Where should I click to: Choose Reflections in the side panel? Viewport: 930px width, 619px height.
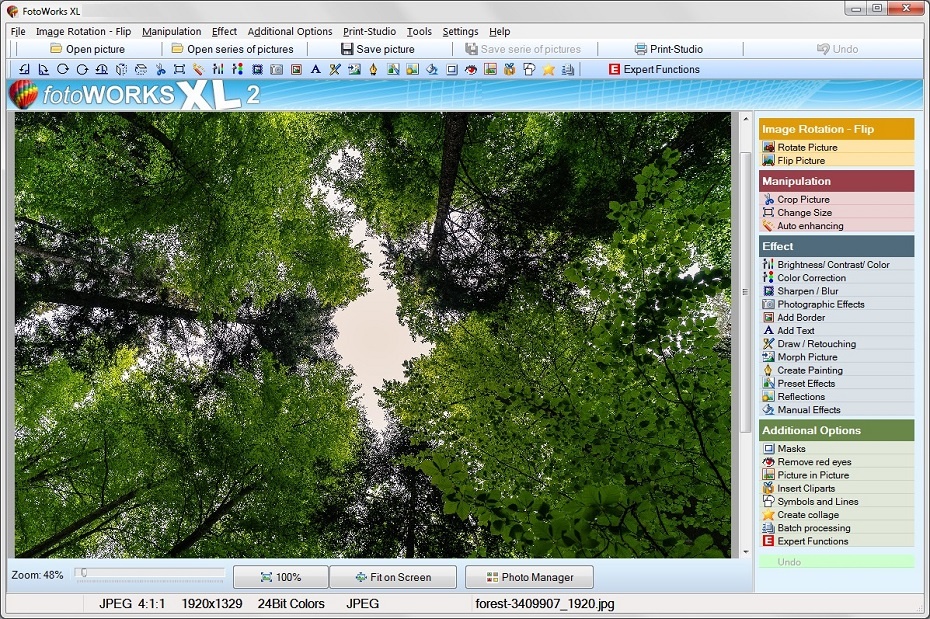(x=836, y=397)
